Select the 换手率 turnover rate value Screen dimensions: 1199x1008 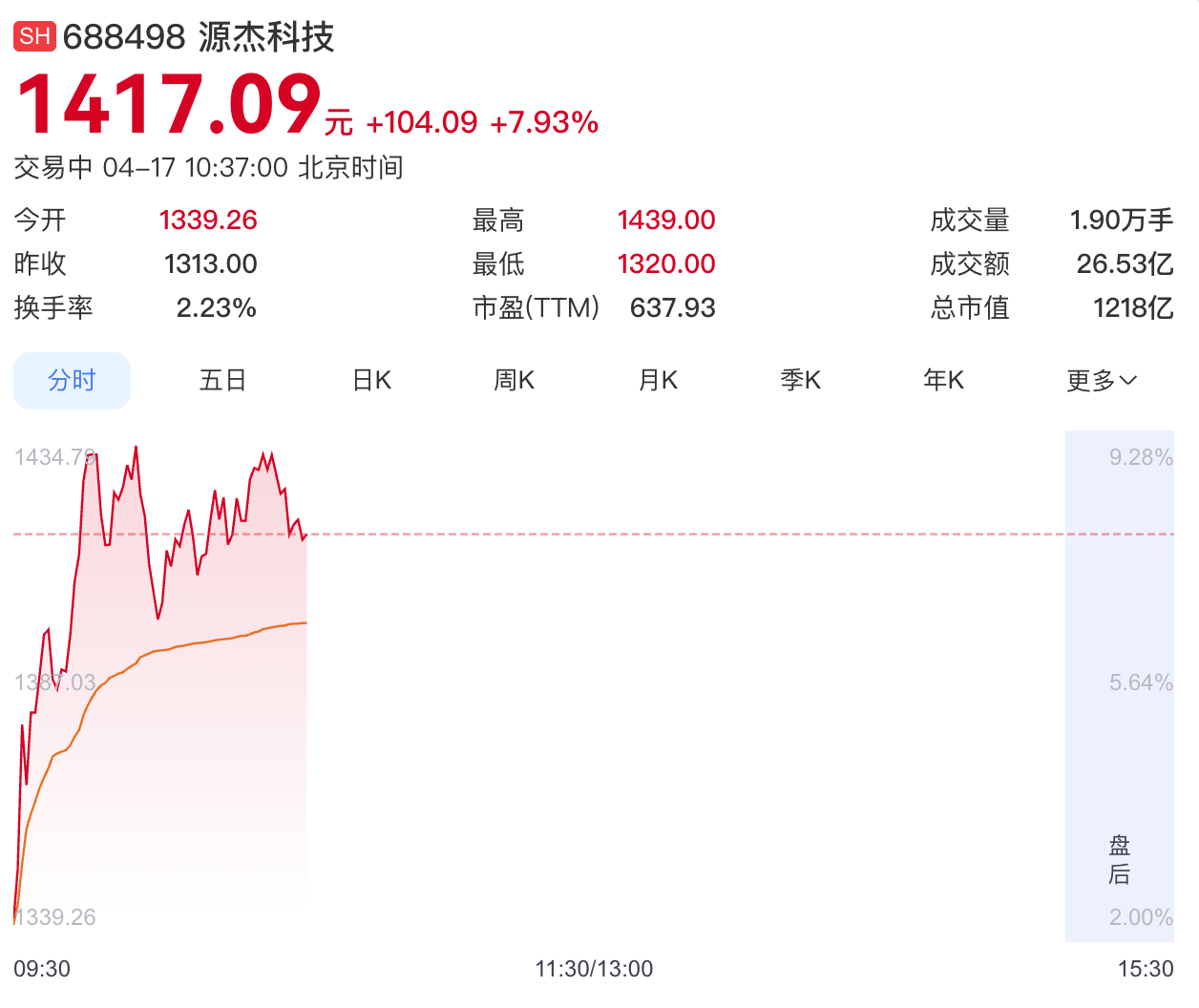tap(216, 307)
